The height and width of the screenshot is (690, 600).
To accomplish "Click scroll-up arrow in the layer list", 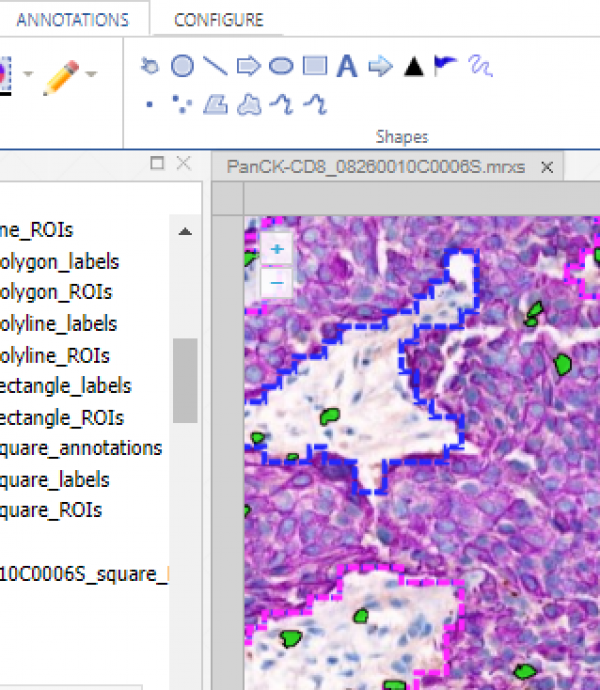I will [185, 231].
